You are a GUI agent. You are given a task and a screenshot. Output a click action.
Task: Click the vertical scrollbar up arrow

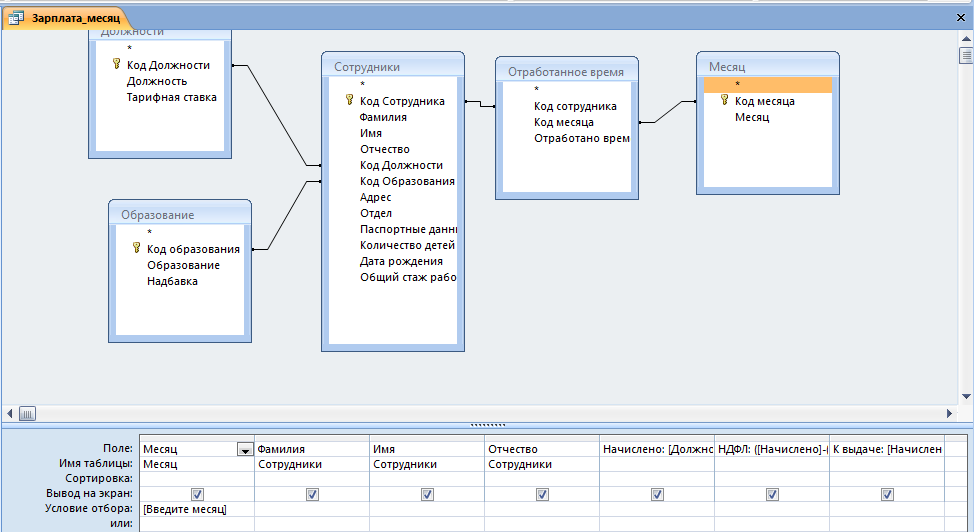pos(966,38)
